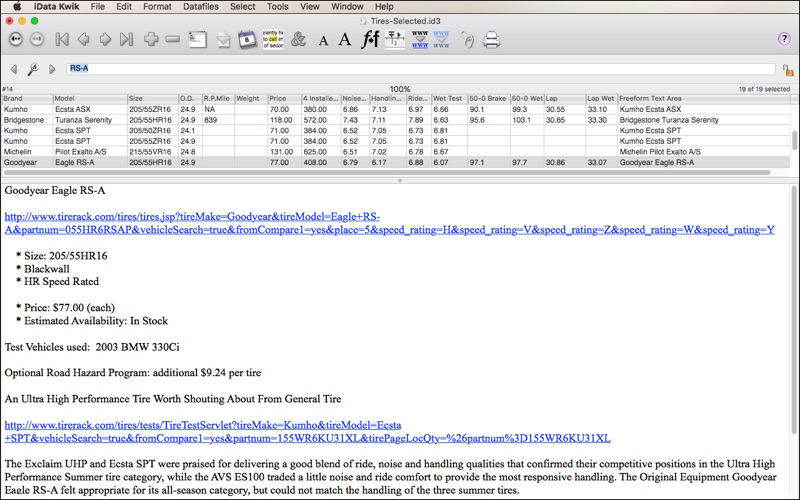Open the Edit menu
Screen dimensions: 800x500
[123, 7]
